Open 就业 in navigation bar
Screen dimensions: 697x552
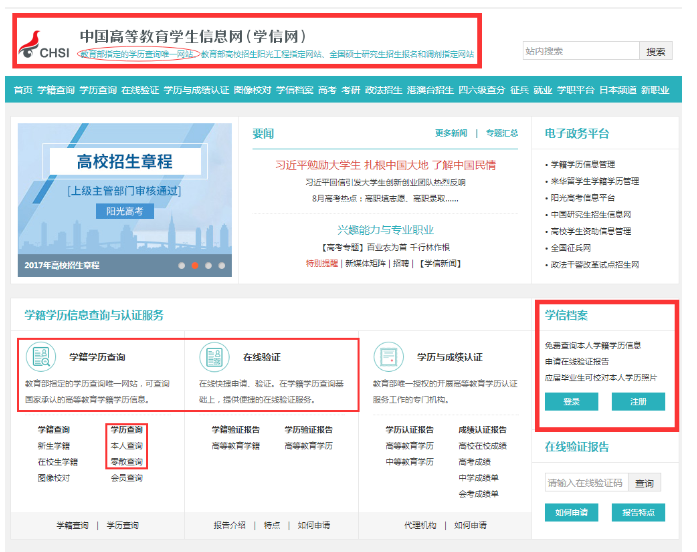pos(543,90)
